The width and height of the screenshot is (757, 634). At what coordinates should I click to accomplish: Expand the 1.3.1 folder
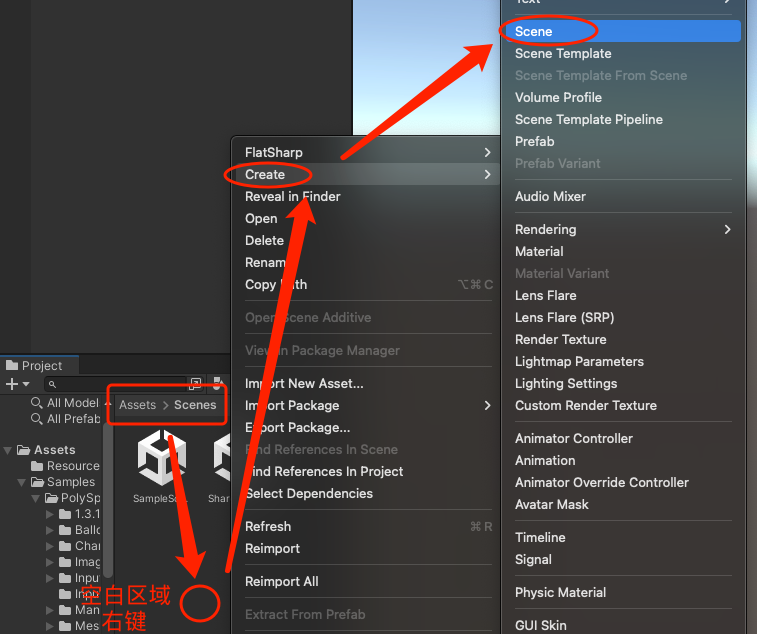49,514
